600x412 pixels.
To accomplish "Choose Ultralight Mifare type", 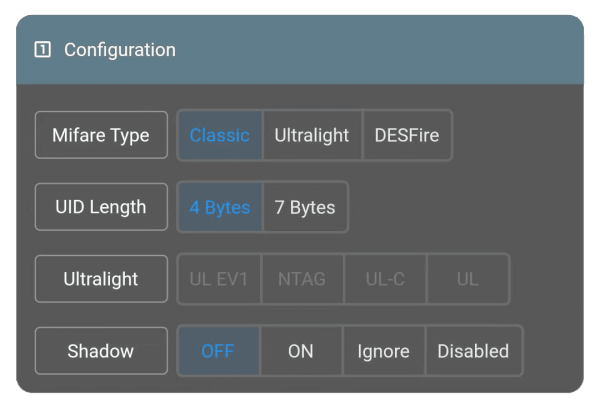I will point(312,136).
